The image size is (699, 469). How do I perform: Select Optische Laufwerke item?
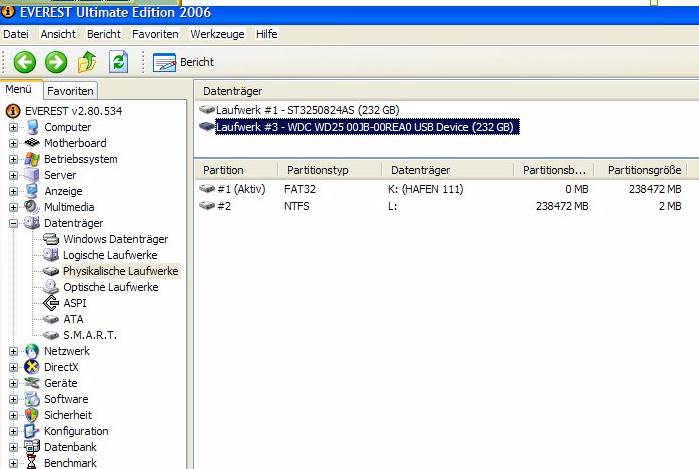point(111,287)
